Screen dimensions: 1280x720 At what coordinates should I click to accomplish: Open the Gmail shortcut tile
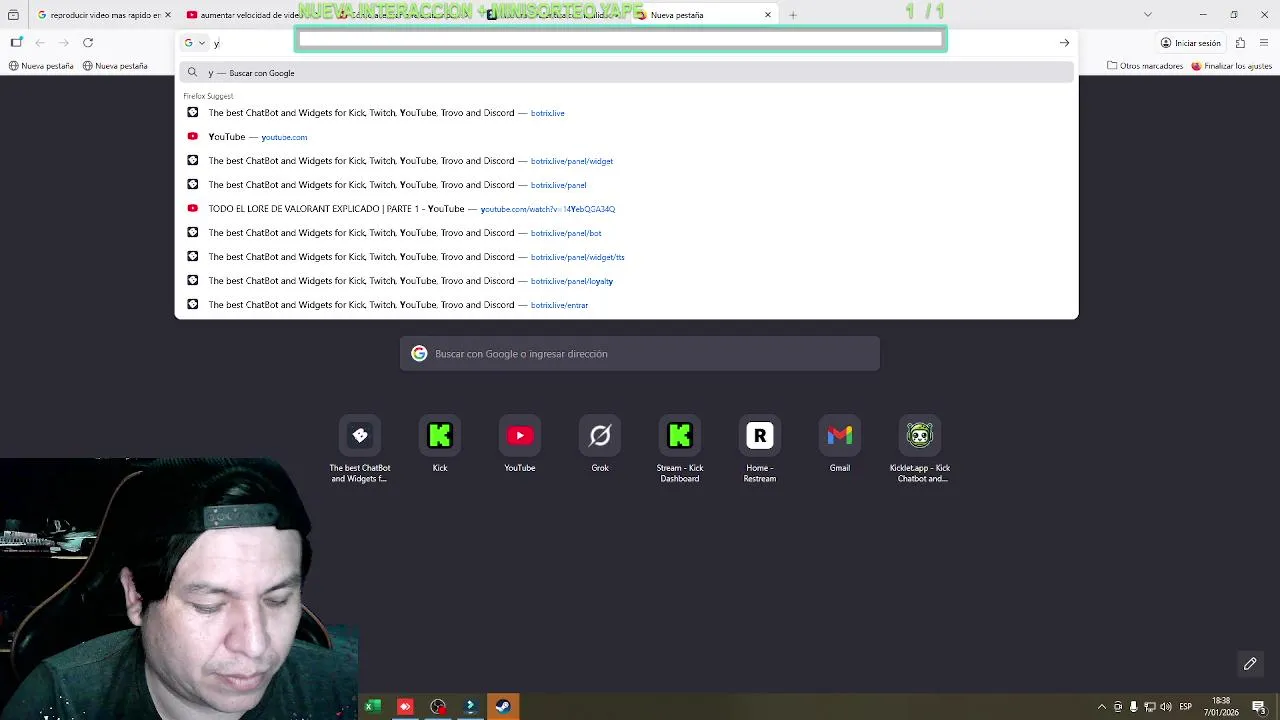click(x=840, y=445)
